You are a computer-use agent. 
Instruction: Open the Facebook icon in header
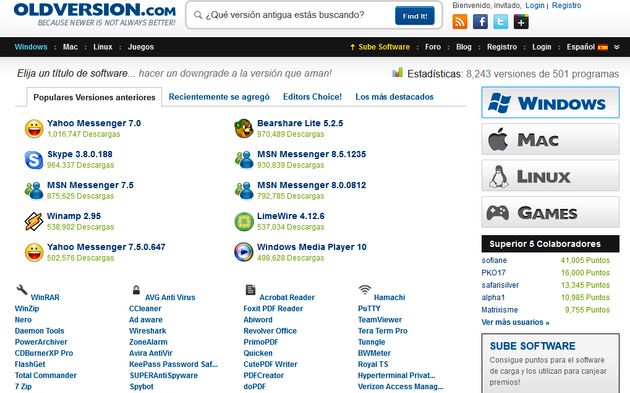pos(480,22)
